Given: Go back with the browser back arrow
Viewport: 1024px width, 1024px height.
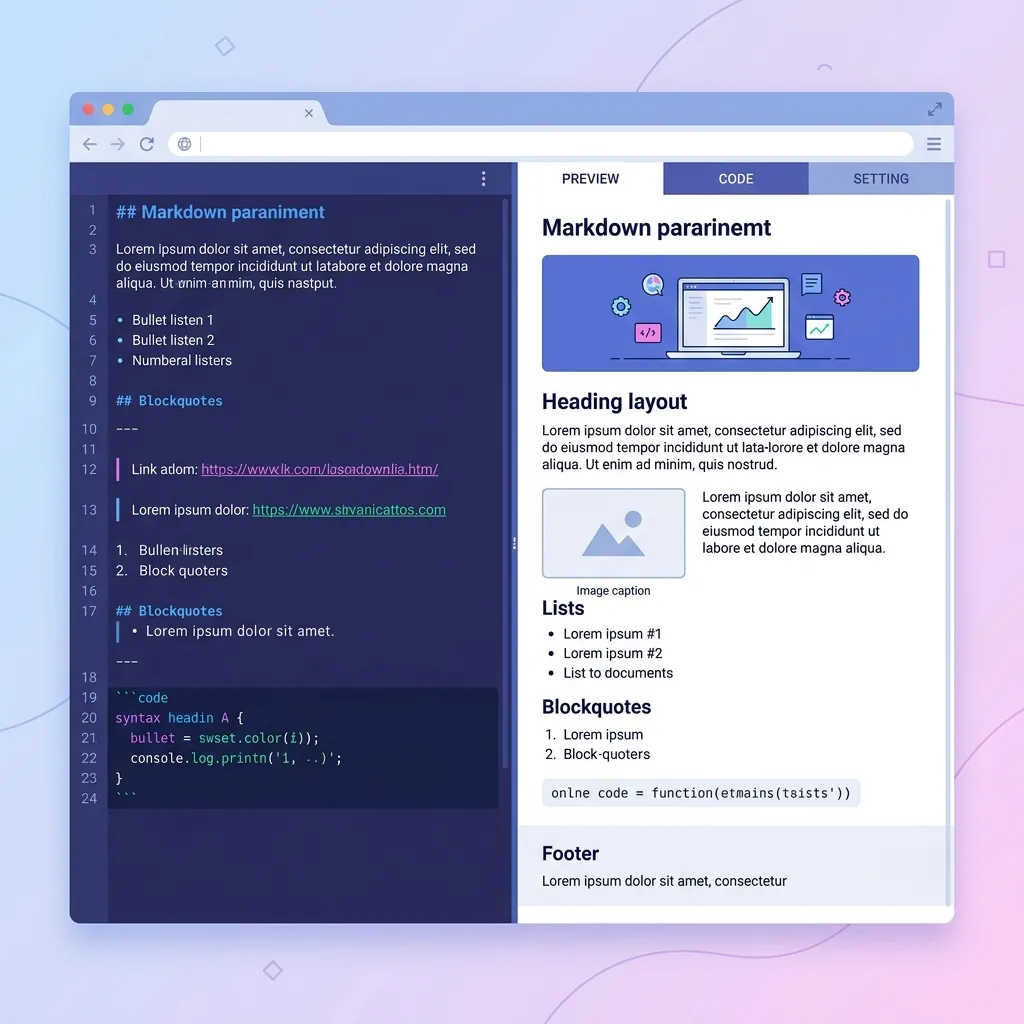Looking at the screenshot, I should pos(89,144).
